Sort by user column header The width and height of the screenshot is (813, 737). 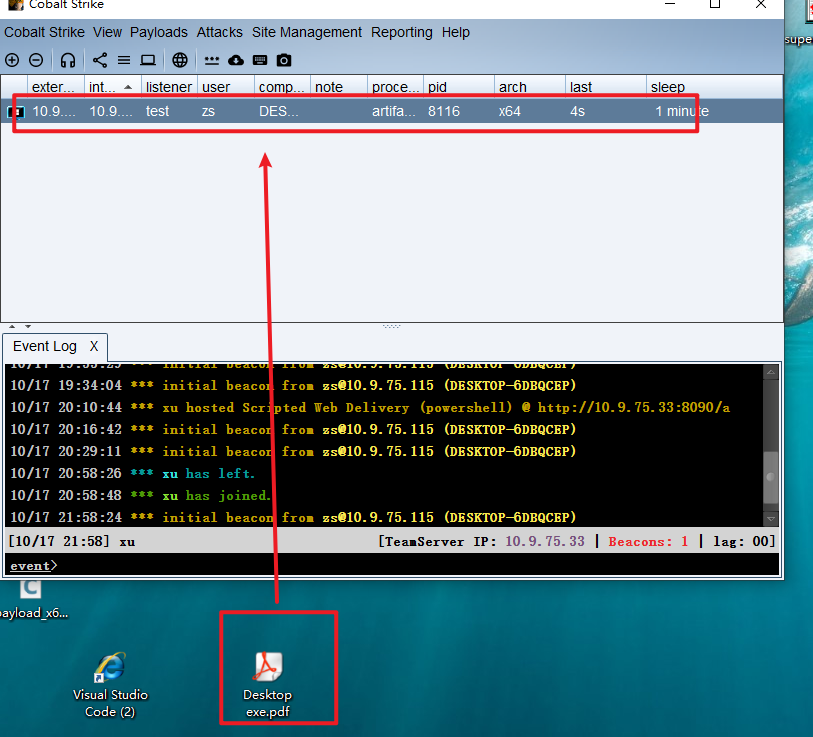coord(226,87)
